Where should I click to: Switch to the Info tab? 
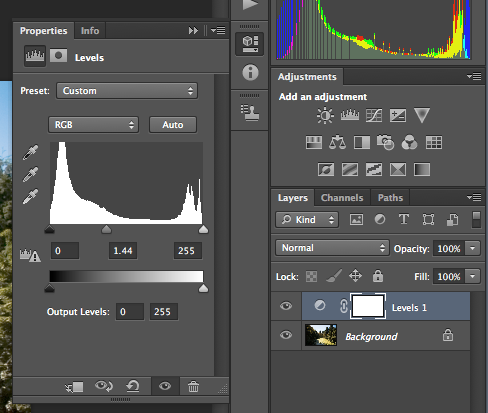pos(90,31)
